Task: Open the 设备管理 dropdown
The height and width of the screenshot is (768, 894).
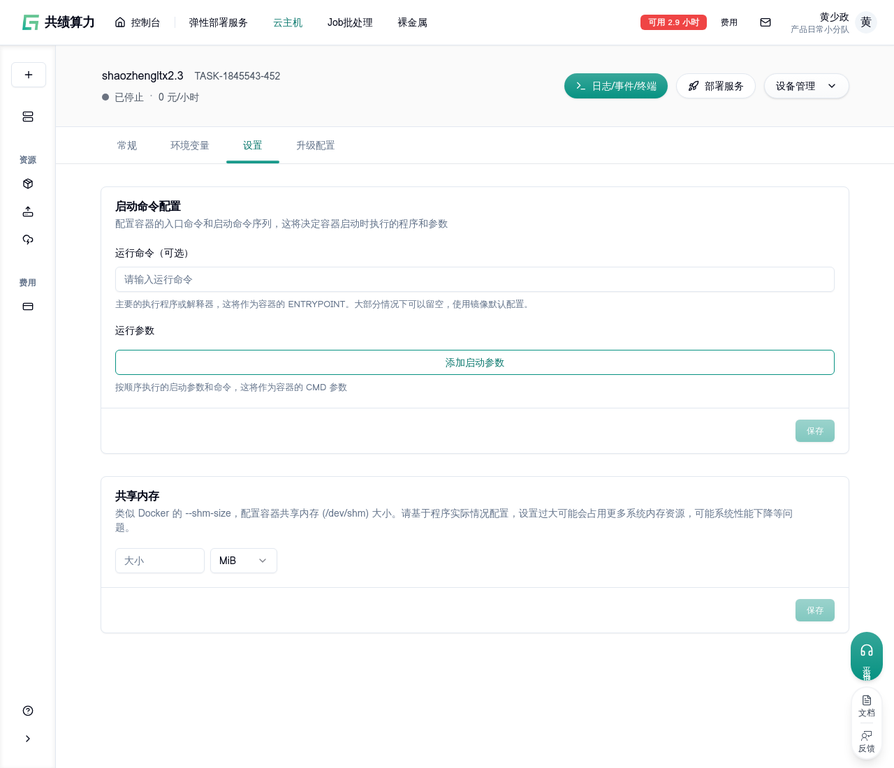Action: tap(806, 86)
